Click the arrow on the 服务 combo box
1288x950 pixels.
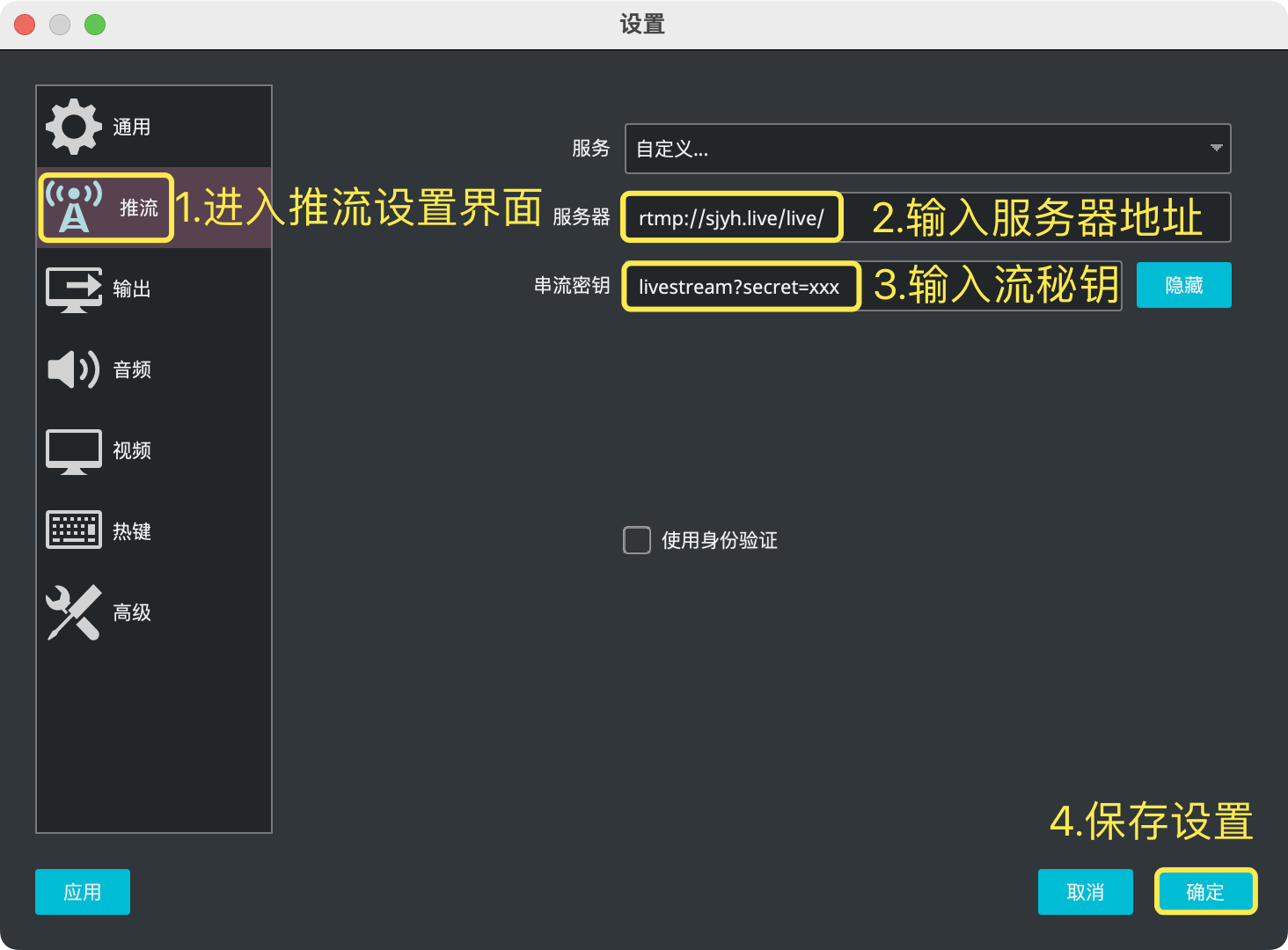click(x=1216, y=148)
